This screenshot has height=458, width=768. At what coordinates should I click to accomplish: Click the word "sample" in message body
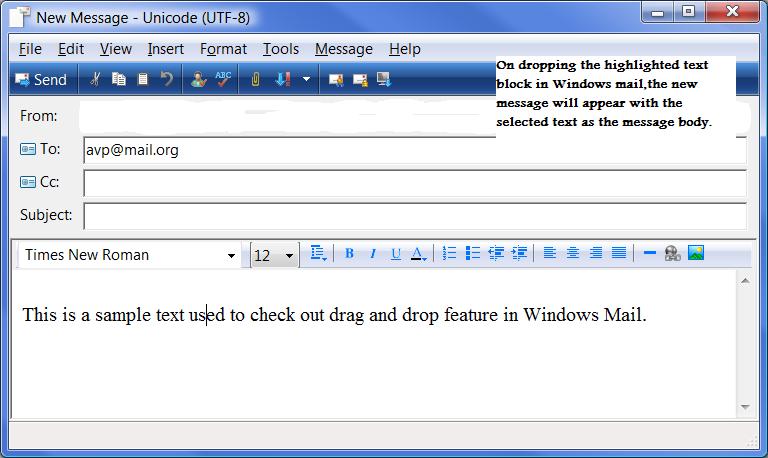tap(123, 315)
